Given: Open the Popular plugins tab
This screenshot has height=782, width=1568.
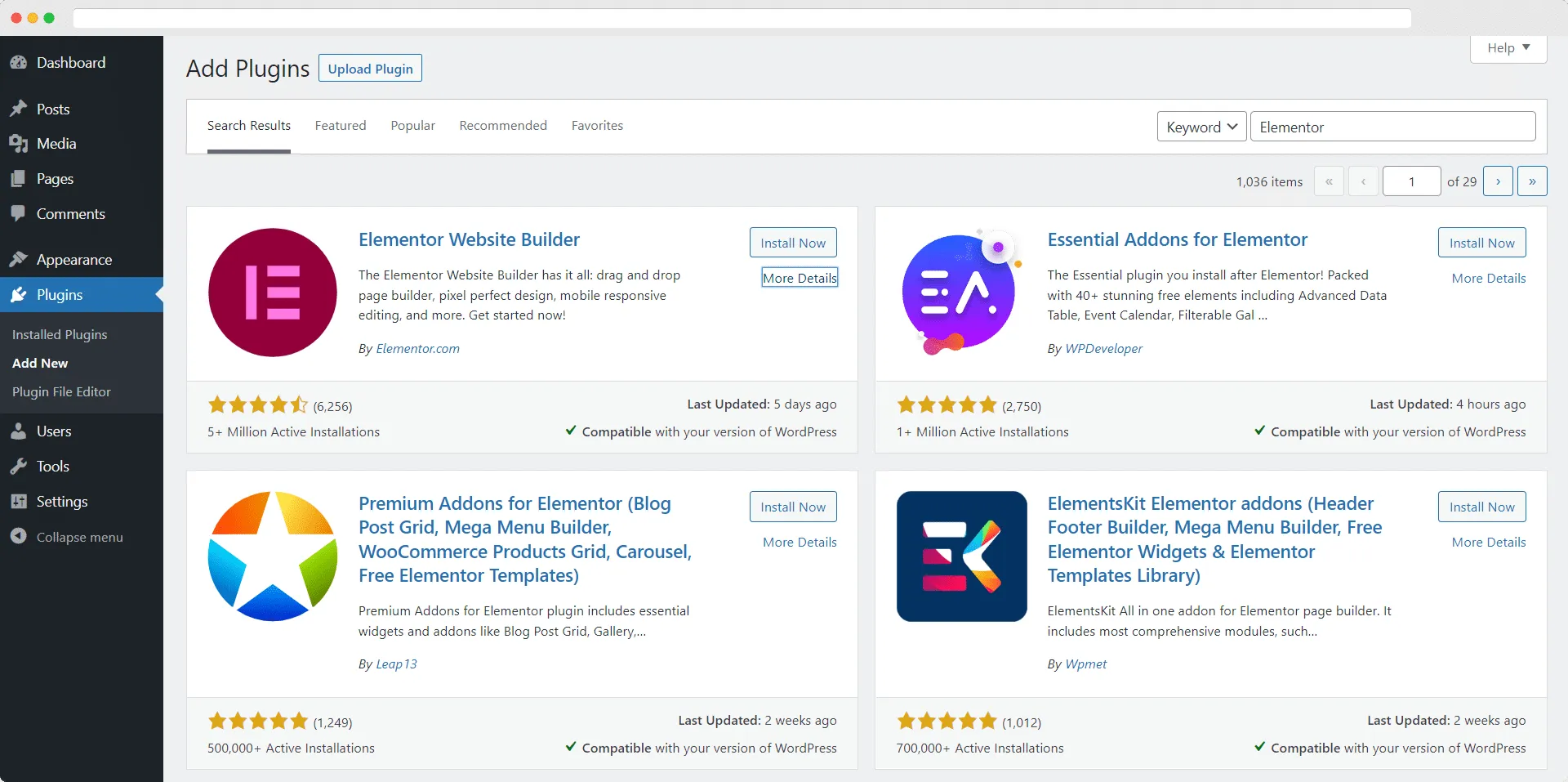Looking at the screenshot, I should pyautogui.click(x=412, y=125).
